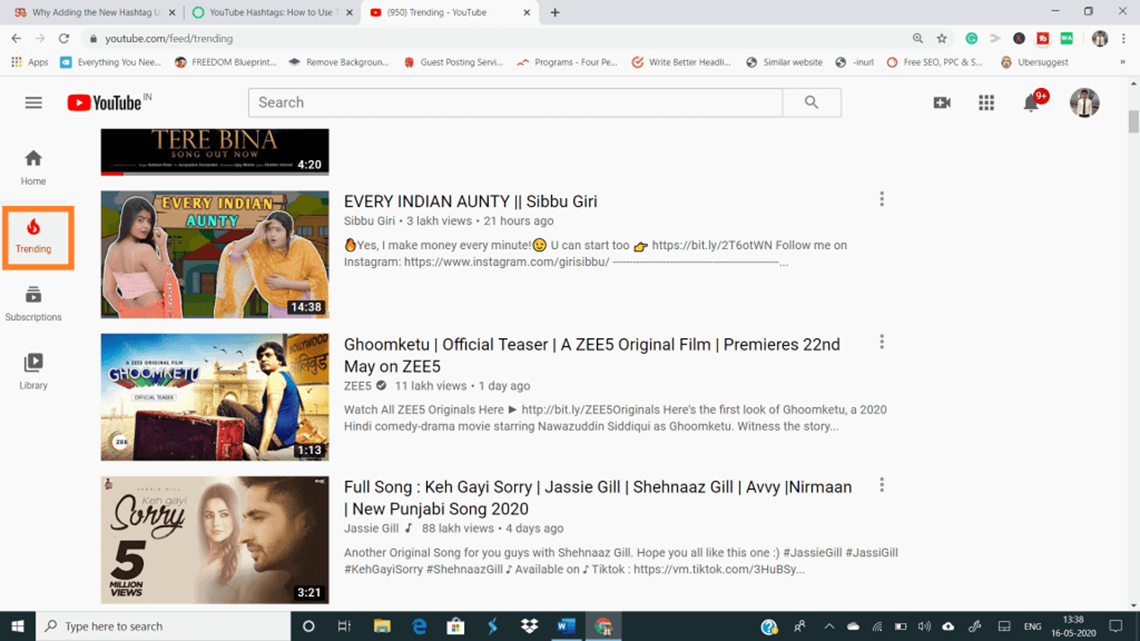Open options menu for Ghoomketu teaser video
The height and width of the screenshot is (641, 1140).
[x=881, y=342]
